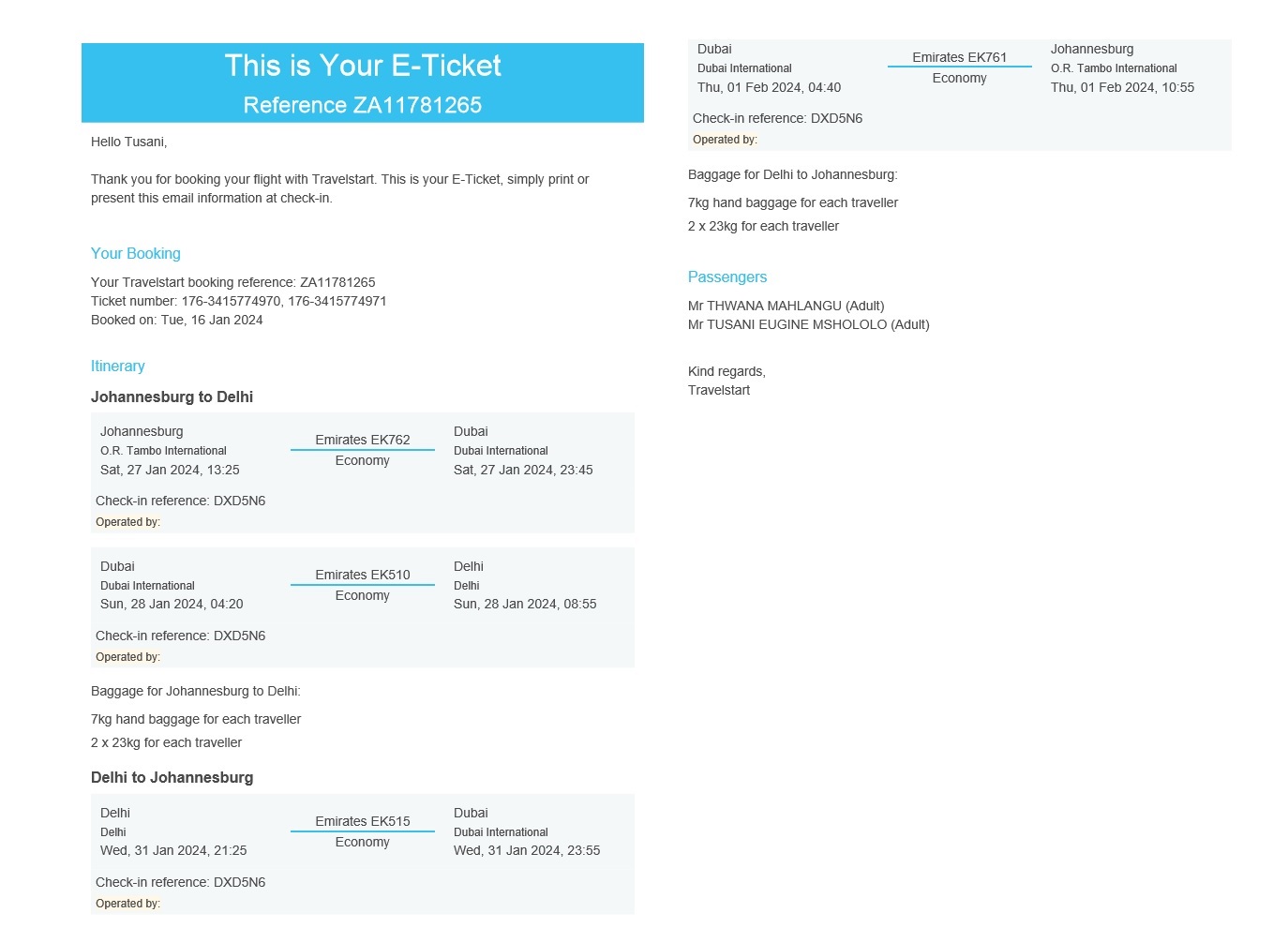Select the Emirates EK762 flight label
This screenshot has width=1288, height=928.
pyautogui.click(x=363, y=440)
